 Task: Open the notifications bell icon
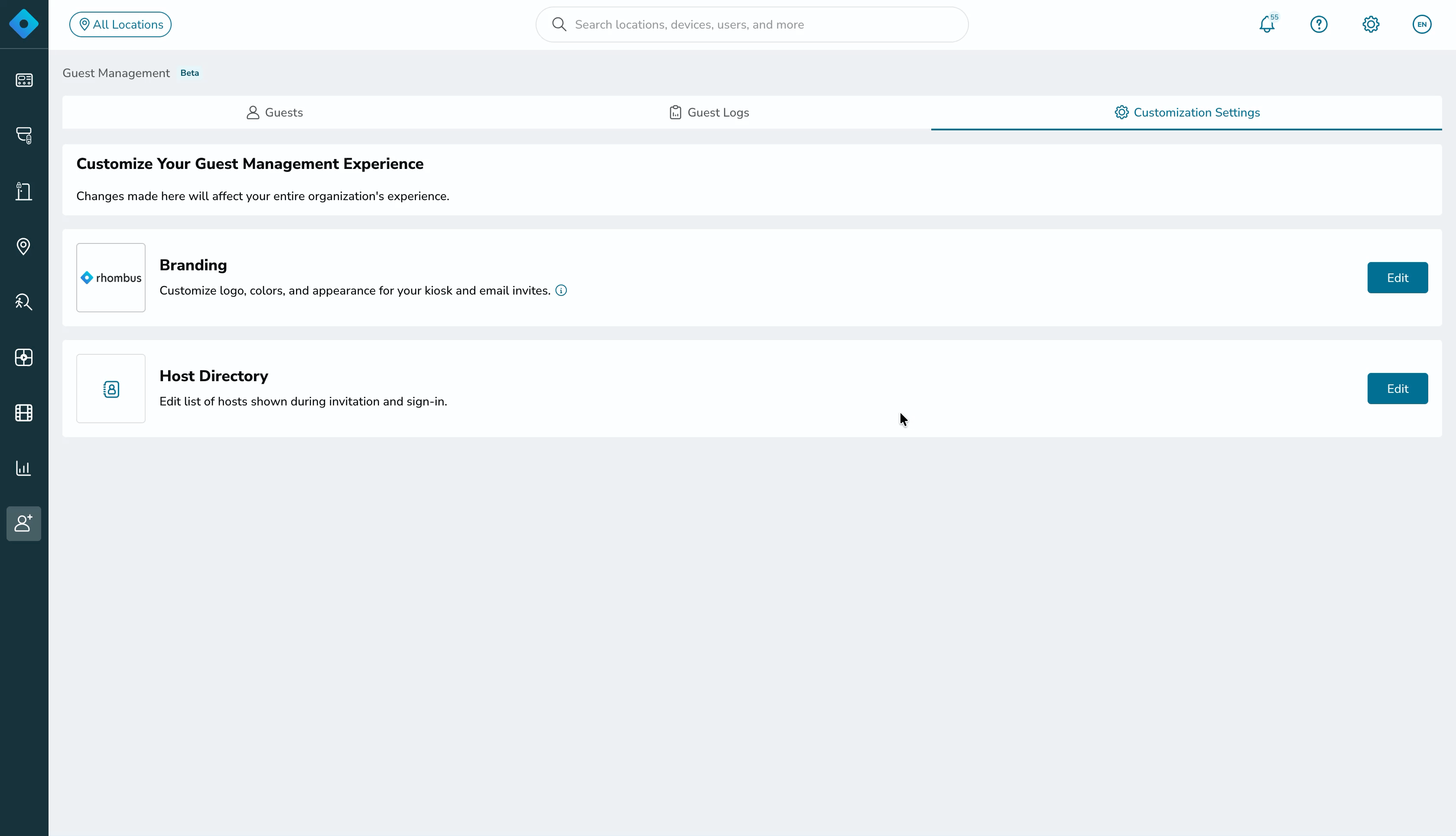coord(1267,25)
